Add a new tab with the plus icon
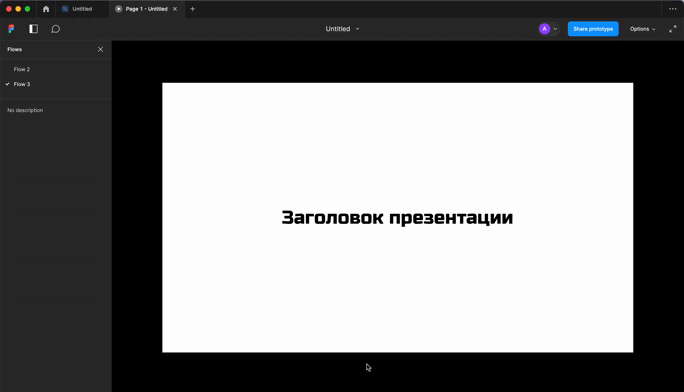This screenshot has width=684, height=392. (x=192, y=9)
